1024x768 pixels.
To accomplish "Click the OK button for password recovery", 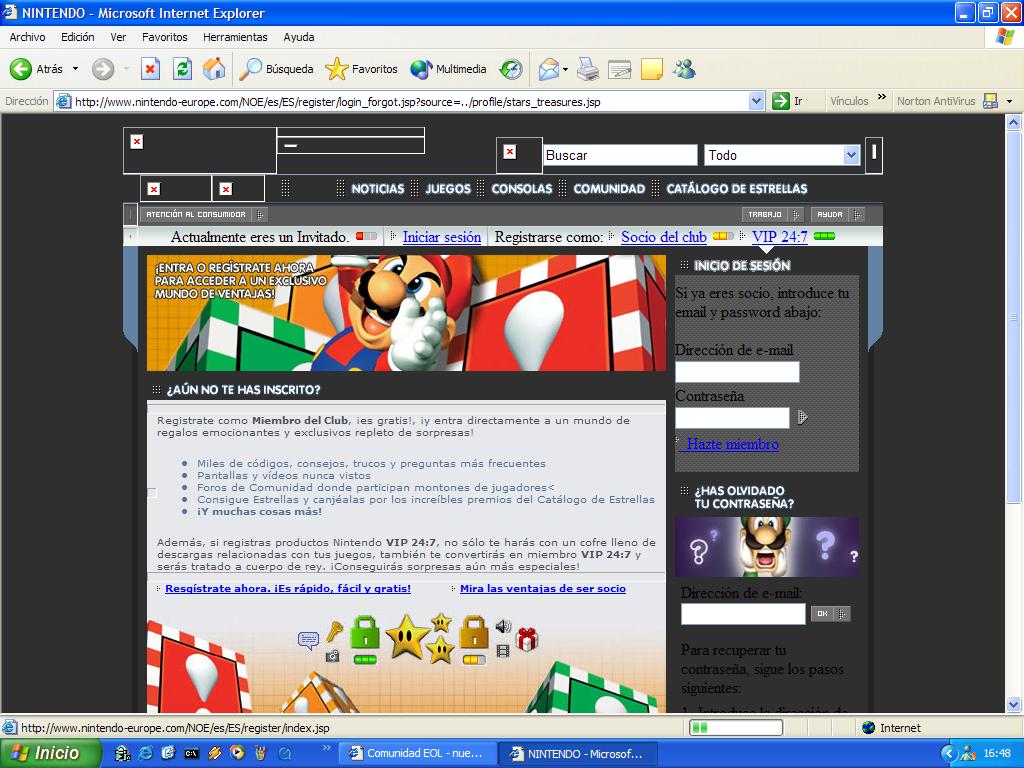I will coord(830,614).
